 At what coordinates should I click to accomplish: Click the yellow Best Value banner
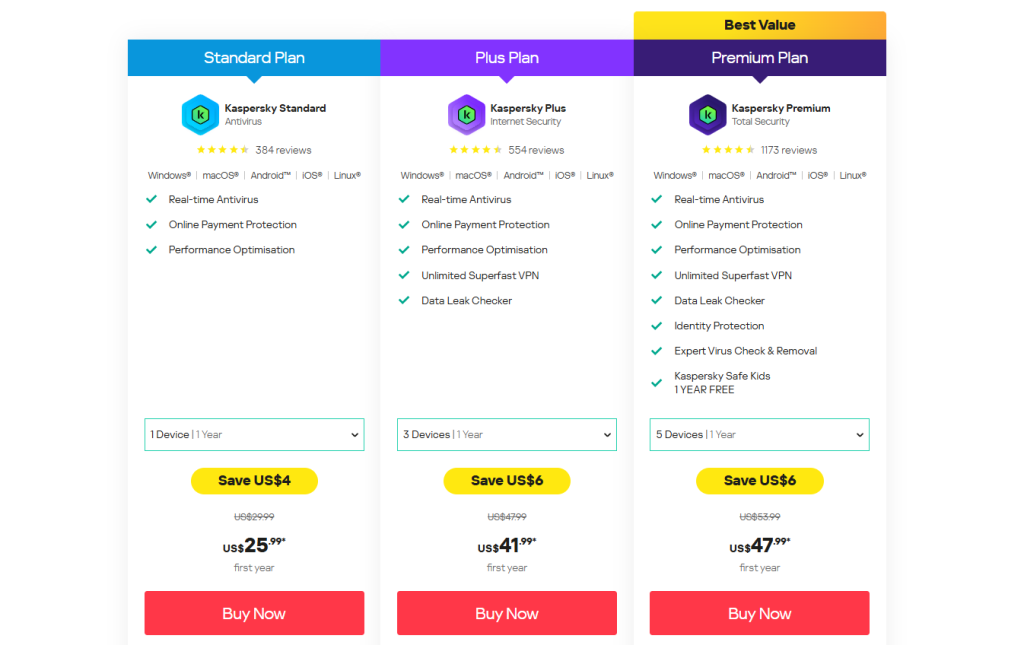(x=759, y=24)
